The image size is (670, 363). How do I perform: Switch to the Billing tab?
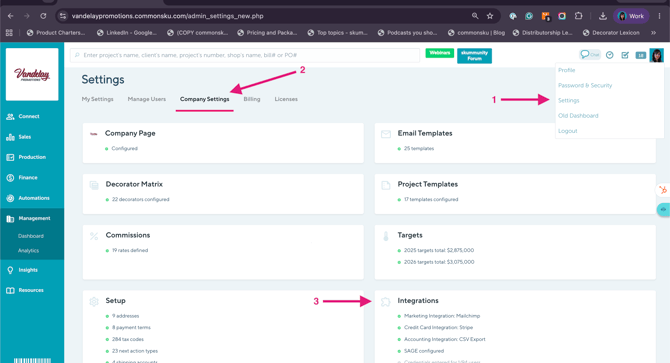point(252,99)
